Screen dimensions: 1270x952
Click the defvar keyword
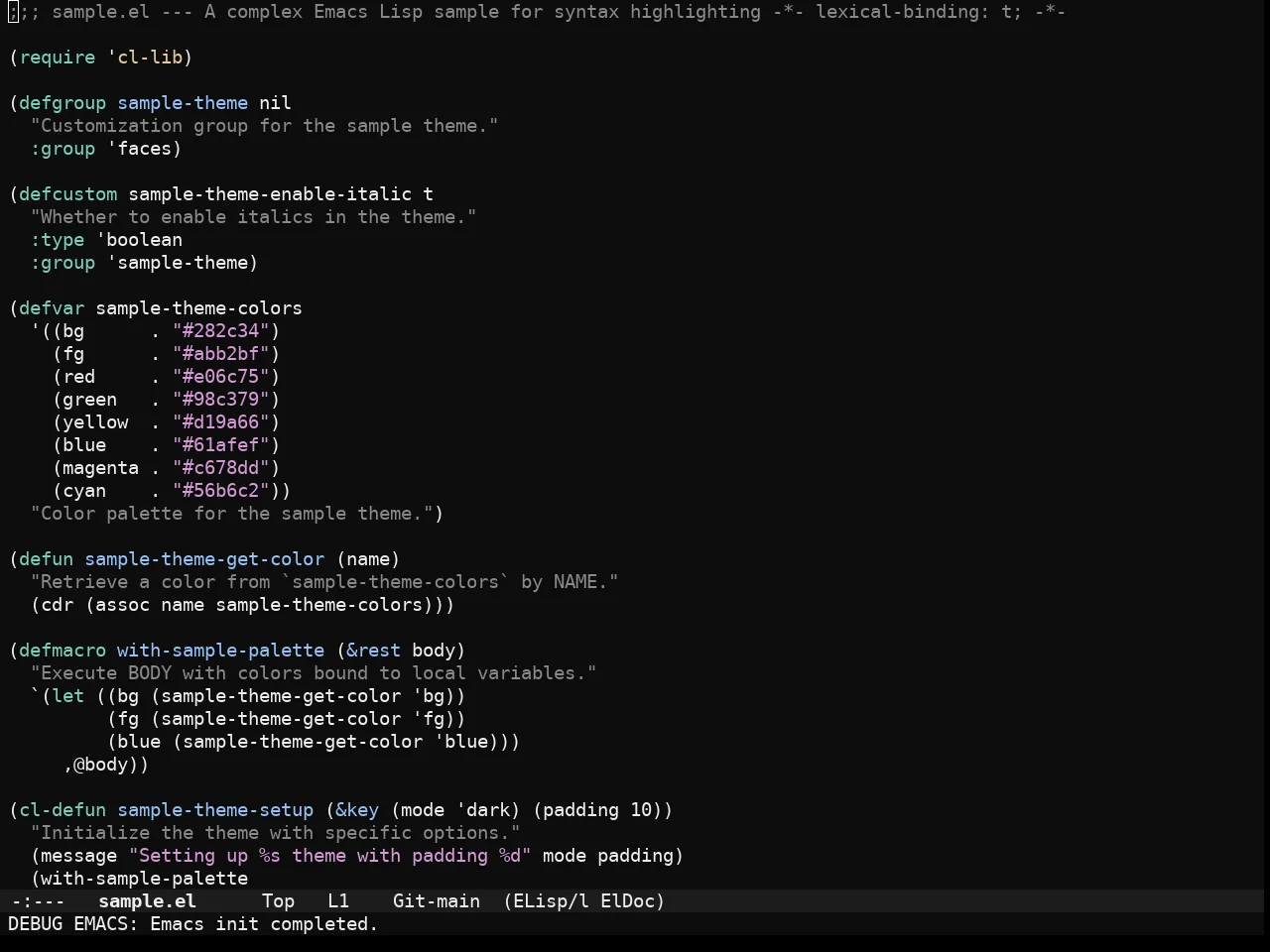coord(52,308)
